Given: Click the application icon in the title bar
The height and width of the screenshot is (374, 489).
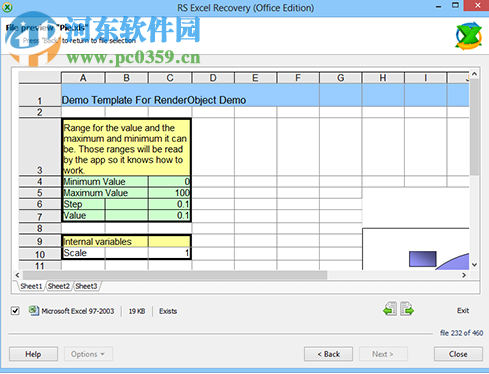Looking at the screenshot, I should (x=7, y=7).
